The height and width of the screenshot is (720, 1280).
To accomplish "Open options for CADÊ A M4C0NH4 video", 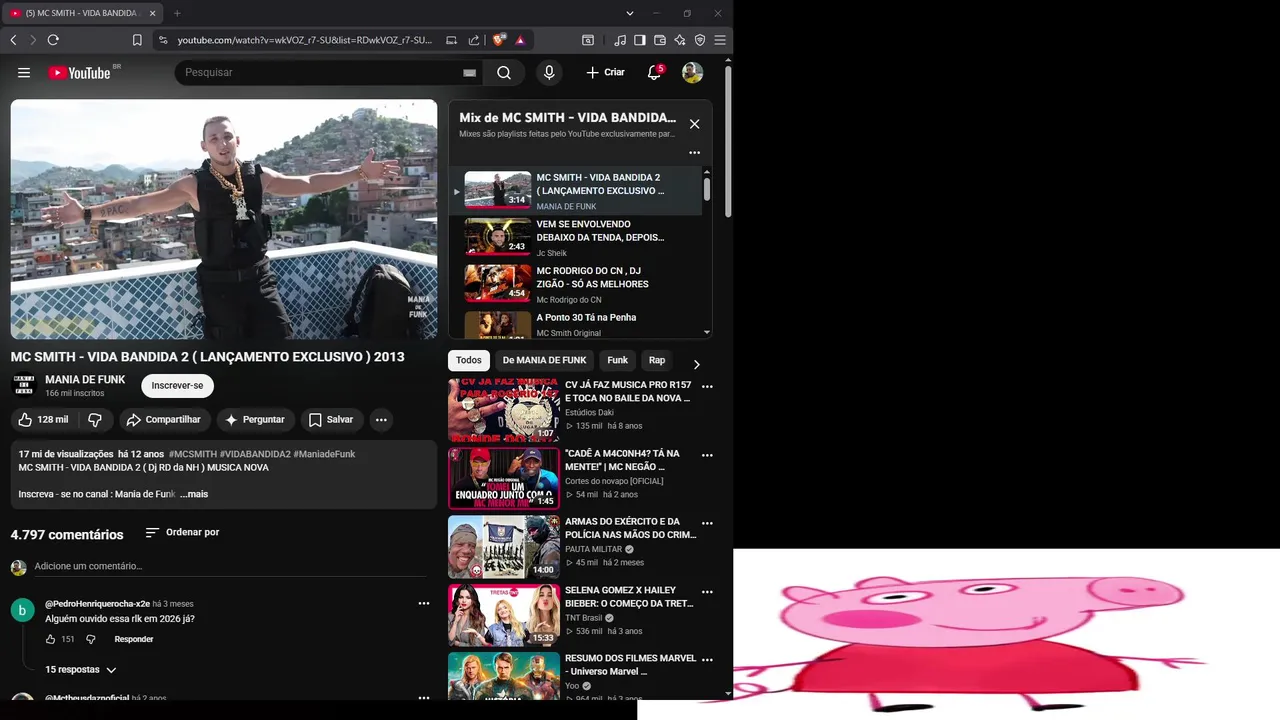I will coord(707,455).
